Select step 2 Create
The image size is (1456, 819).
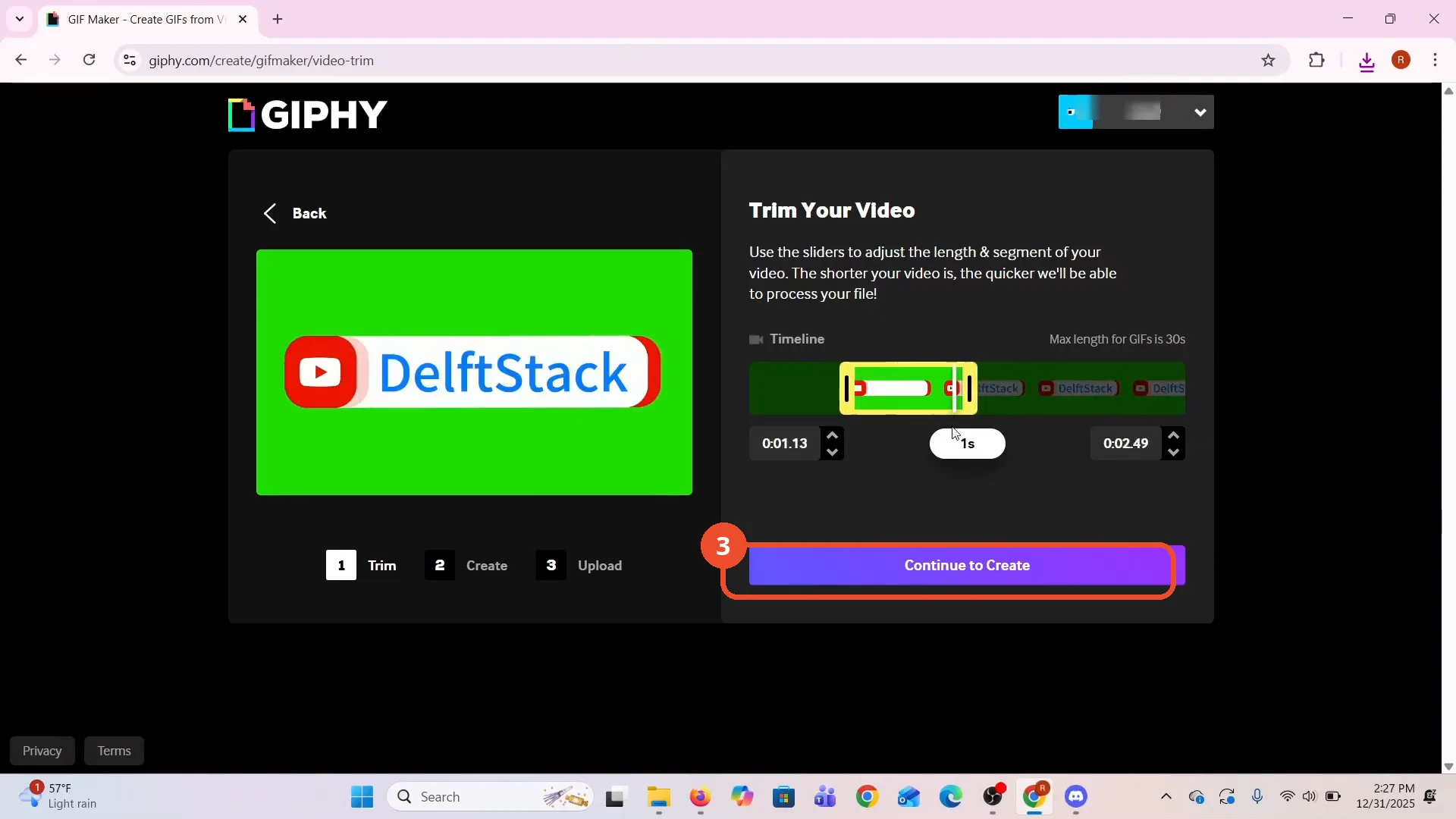click(466, 565)
